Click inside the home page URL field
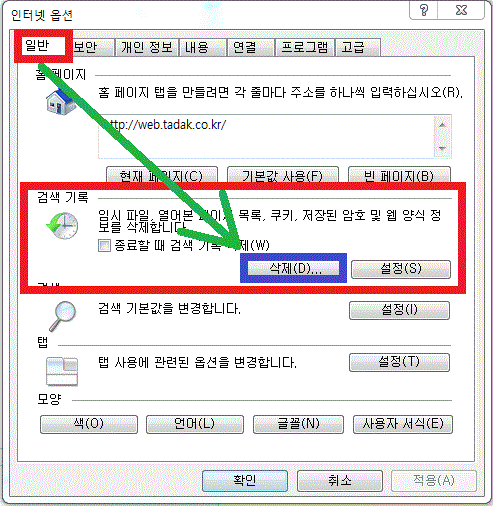This screenshot has height=506, width=493. point(267,137)
